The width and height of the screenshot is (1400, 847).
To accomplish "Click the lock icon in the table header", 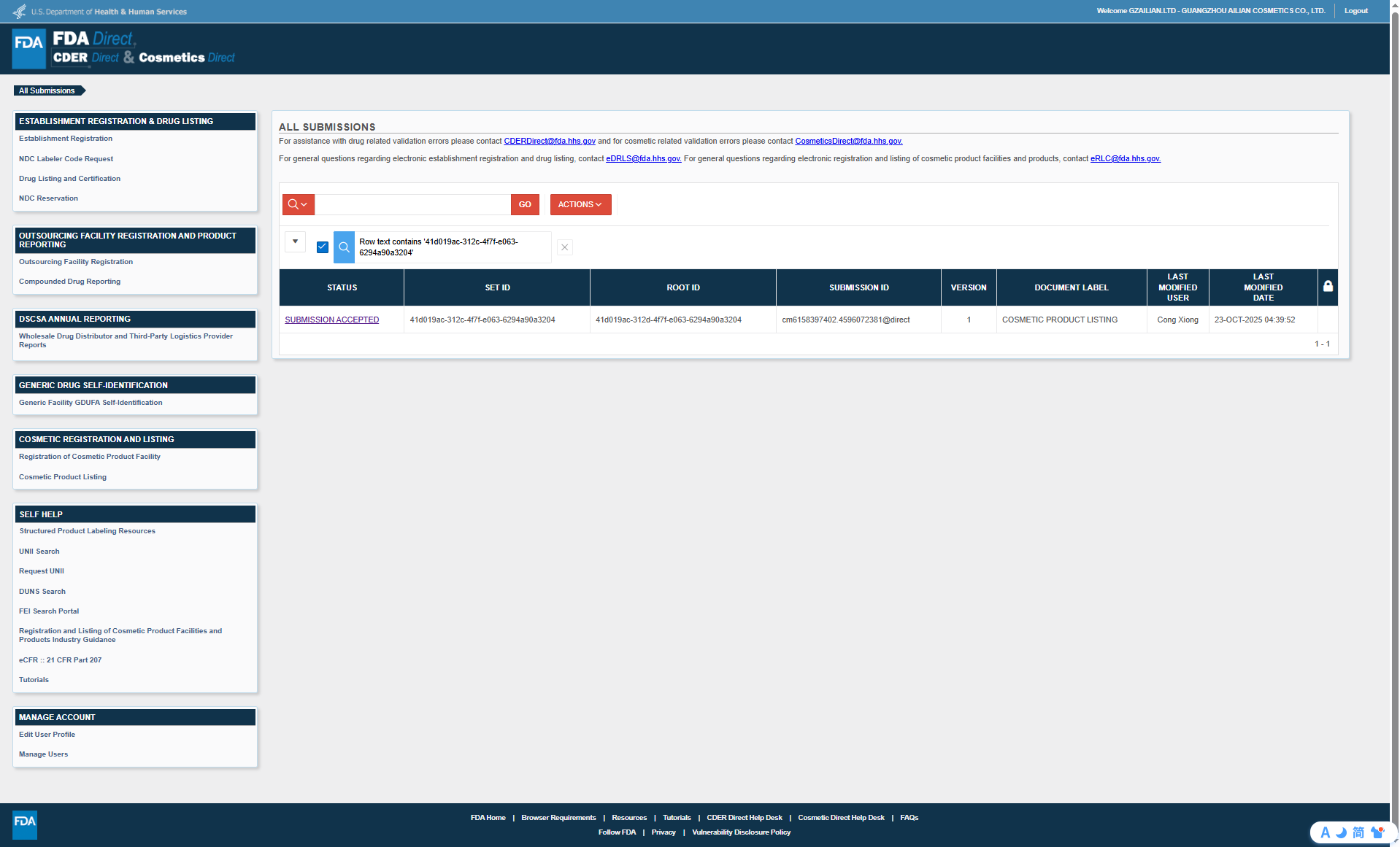I will (x=1328, y=287).
